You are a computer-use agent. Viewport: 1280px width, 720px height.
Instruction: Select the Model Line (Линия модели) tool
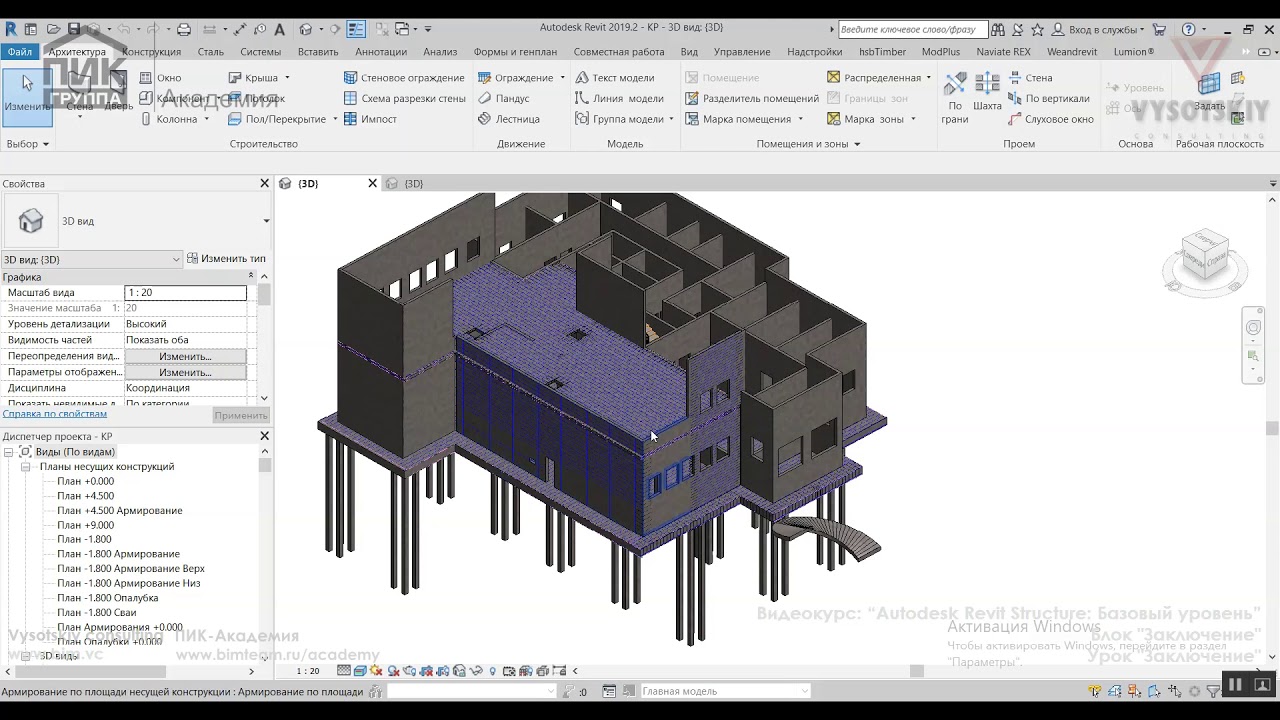pyautogui.click(x=620, y=98)
